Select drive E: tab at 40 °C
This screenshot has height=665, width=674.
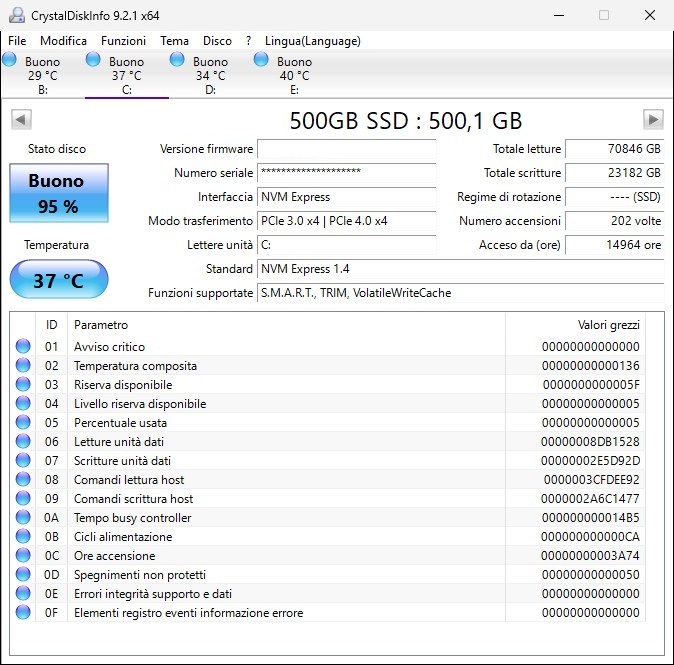[294, 74]
